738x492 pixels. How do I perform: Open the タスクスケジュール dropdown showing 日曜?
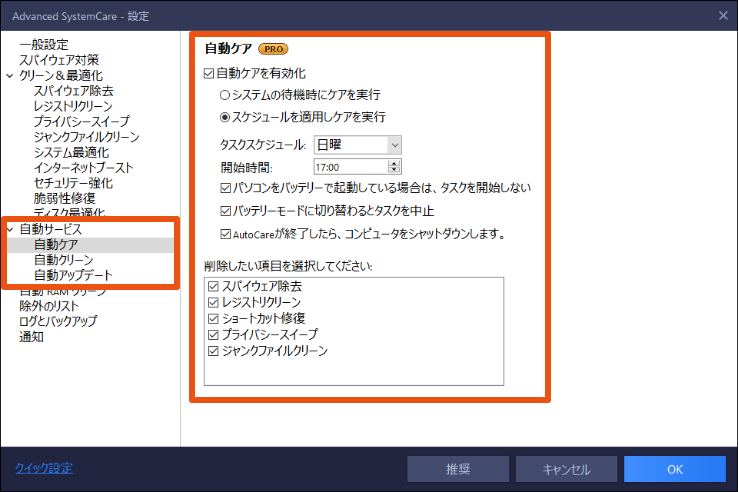pos(358,145)
